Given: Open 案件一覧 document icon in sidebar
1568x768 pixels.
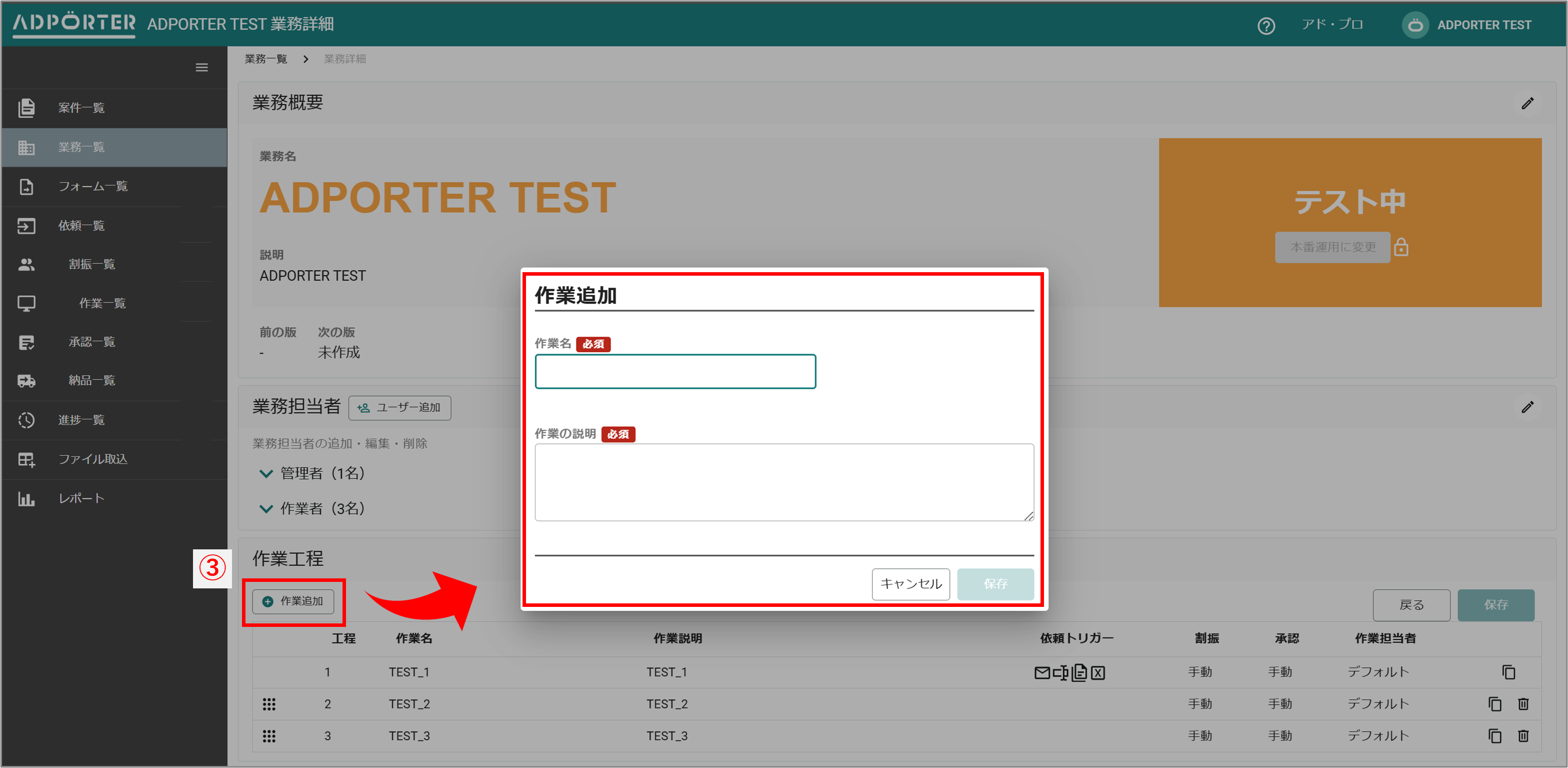Looking at the screenshot, I should 26,108.
